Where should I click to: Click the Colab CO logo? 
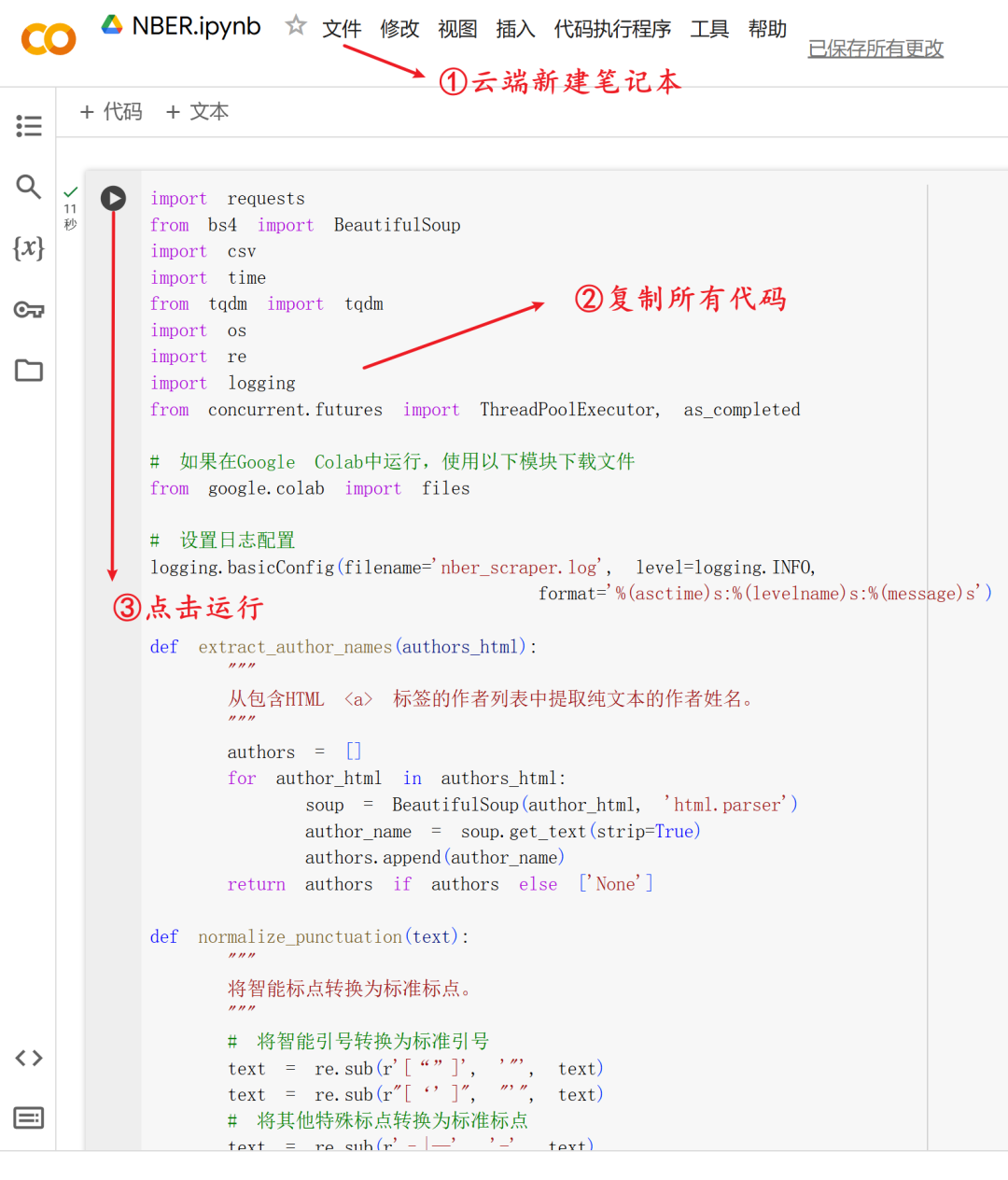coord(49,39)
